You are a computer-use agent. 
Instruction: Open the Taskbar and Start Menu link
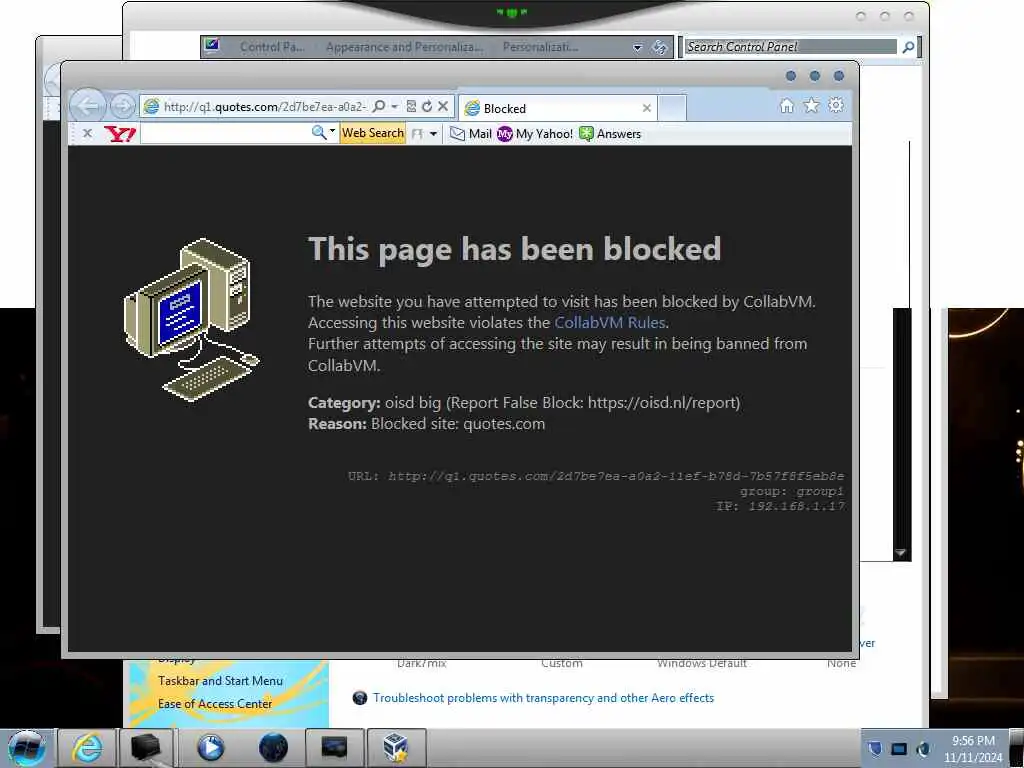point(220,680)
